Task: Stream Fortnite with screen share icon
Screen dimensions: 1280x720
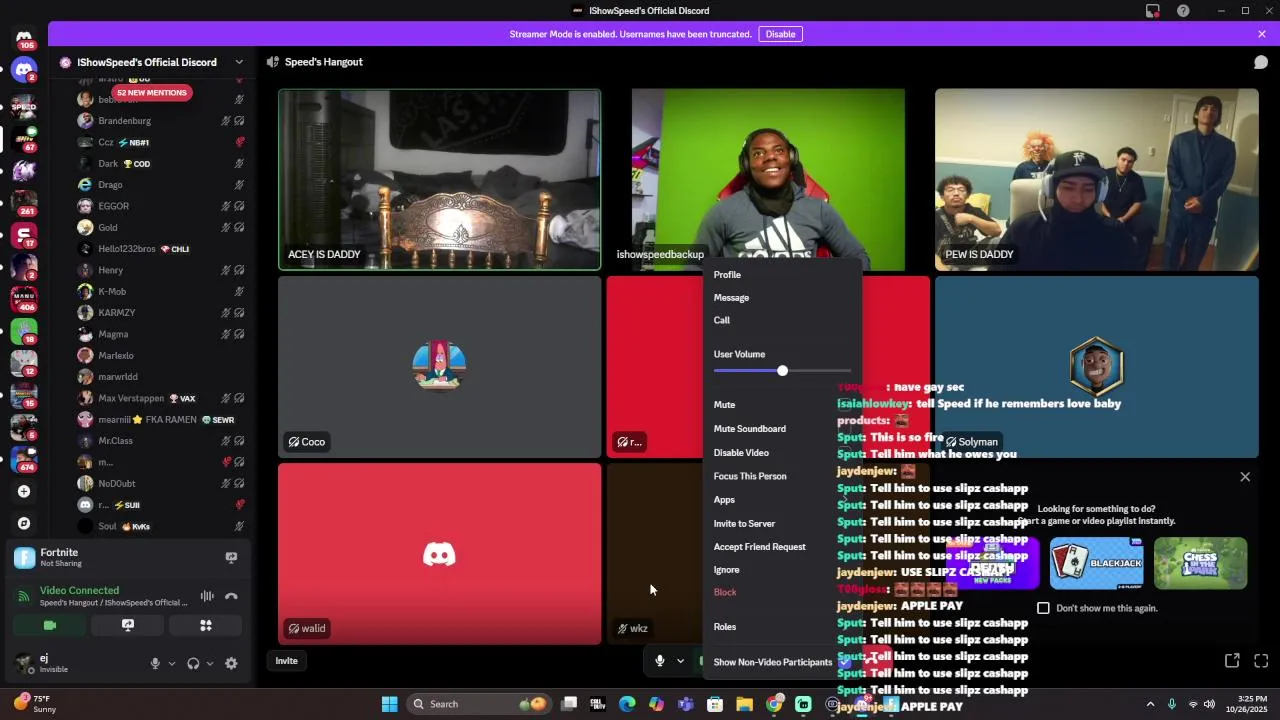Action: [x=231, y=558]
